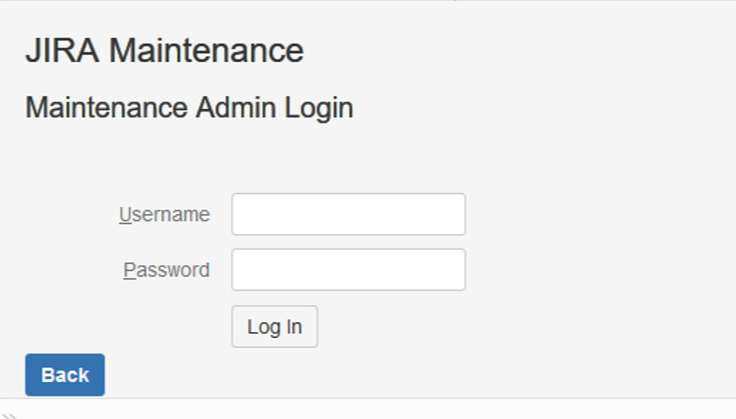Click the JIRA Maintenance heading
The width and height of the screenshot is (736, 419).
click(164, 51)
